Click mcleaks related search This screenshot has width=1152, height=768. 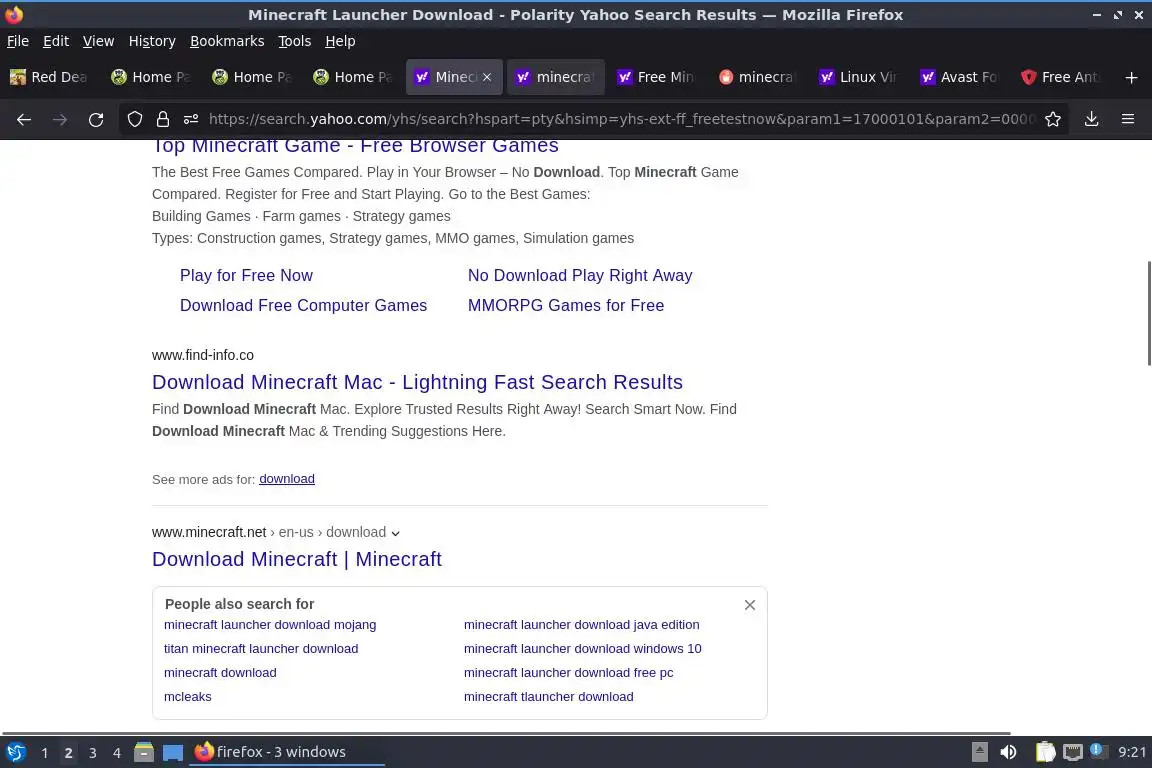point(187,697)
